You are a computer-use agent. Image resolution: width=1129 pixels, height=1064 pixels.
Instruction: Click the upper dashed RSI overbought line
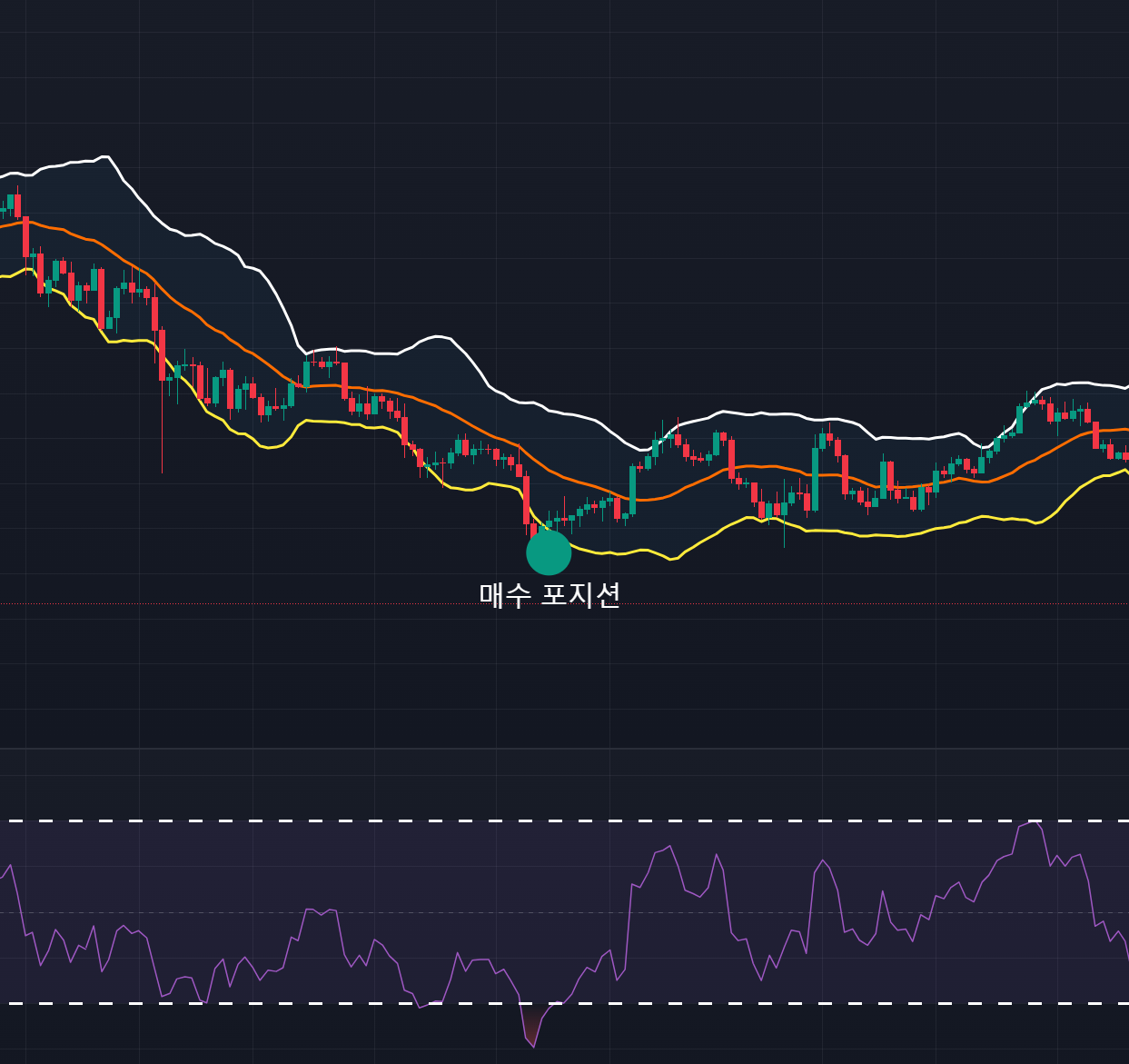coord(564,820)
